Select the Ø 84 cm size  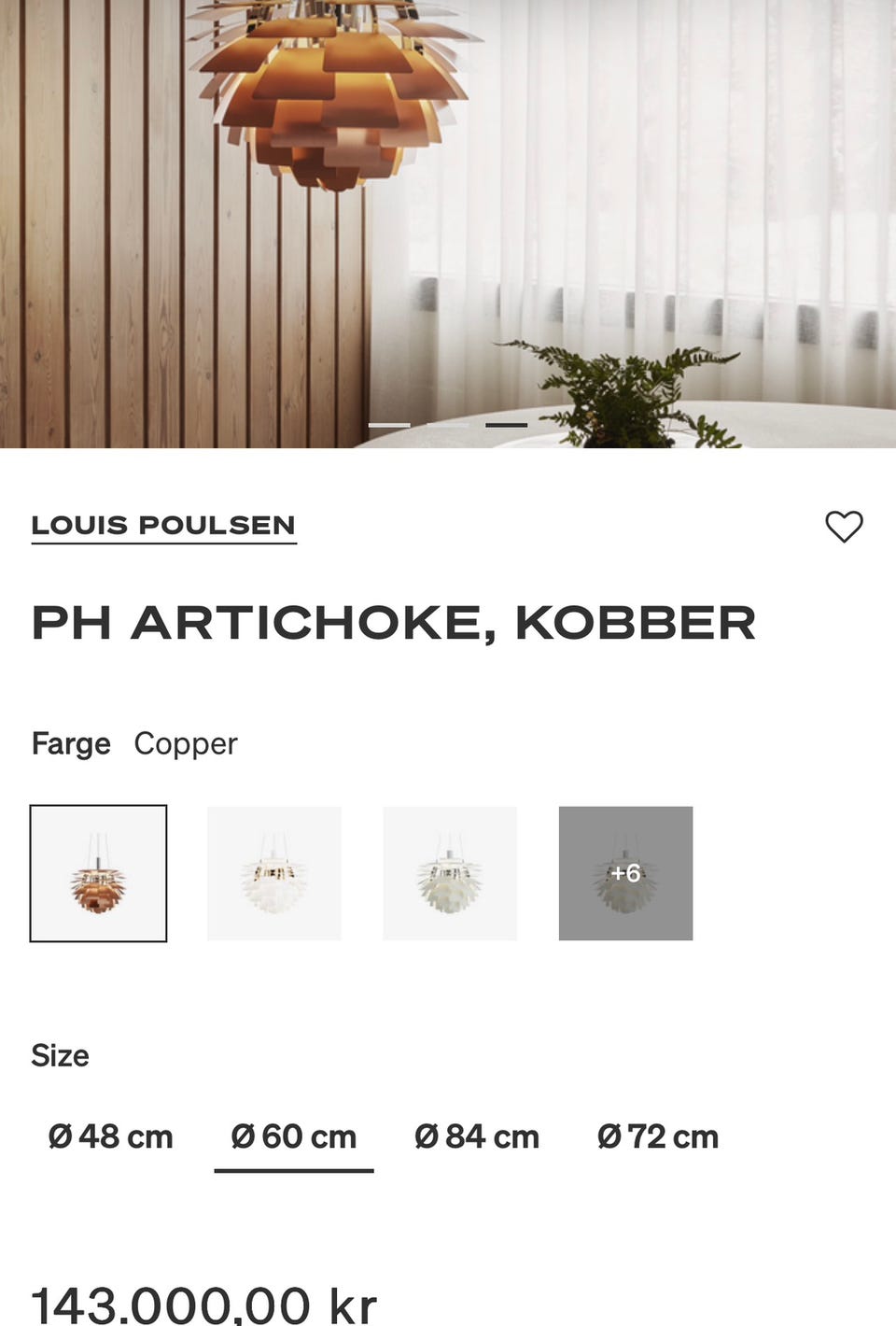[x=477, y=1136]
